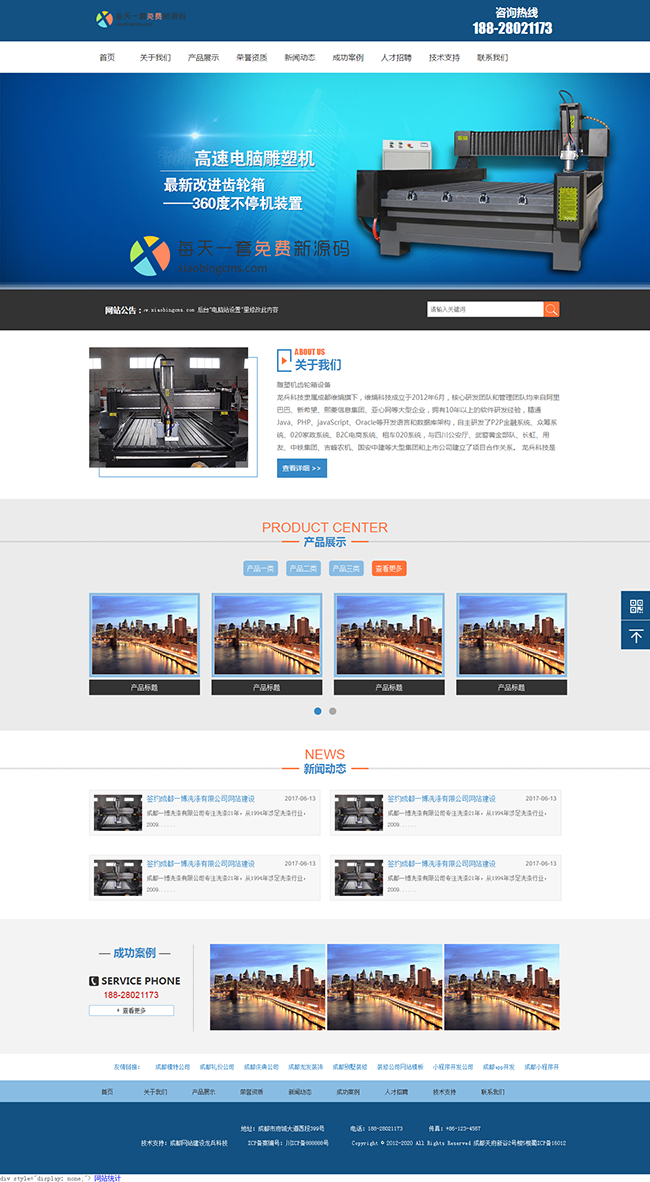Screen dimensions: 650x1182
Task: Open 首页 in top navigation
Action: click(x=107, y=57)
